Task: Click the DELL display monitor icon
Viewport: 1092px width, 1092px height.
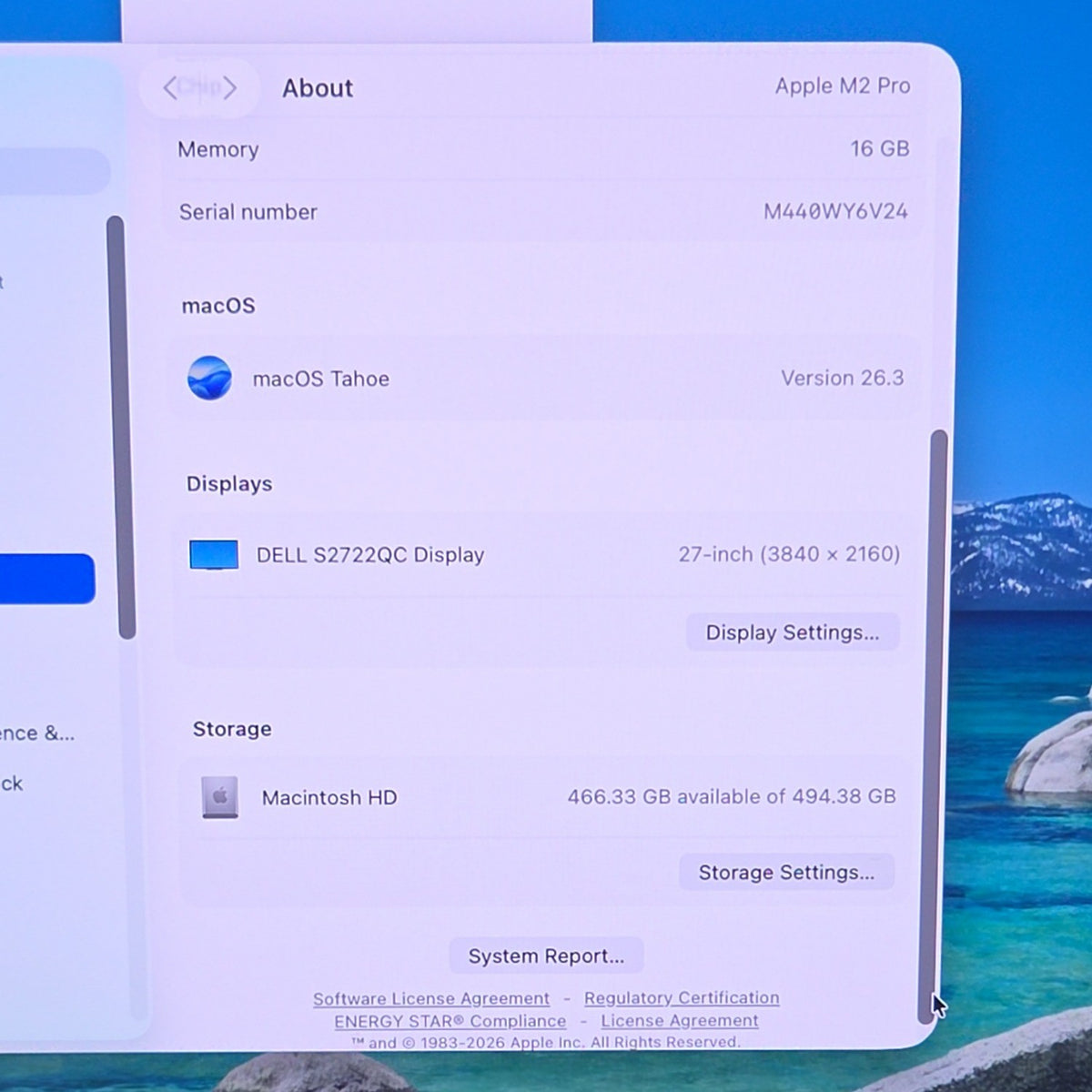Action: [x=214, y=554]
